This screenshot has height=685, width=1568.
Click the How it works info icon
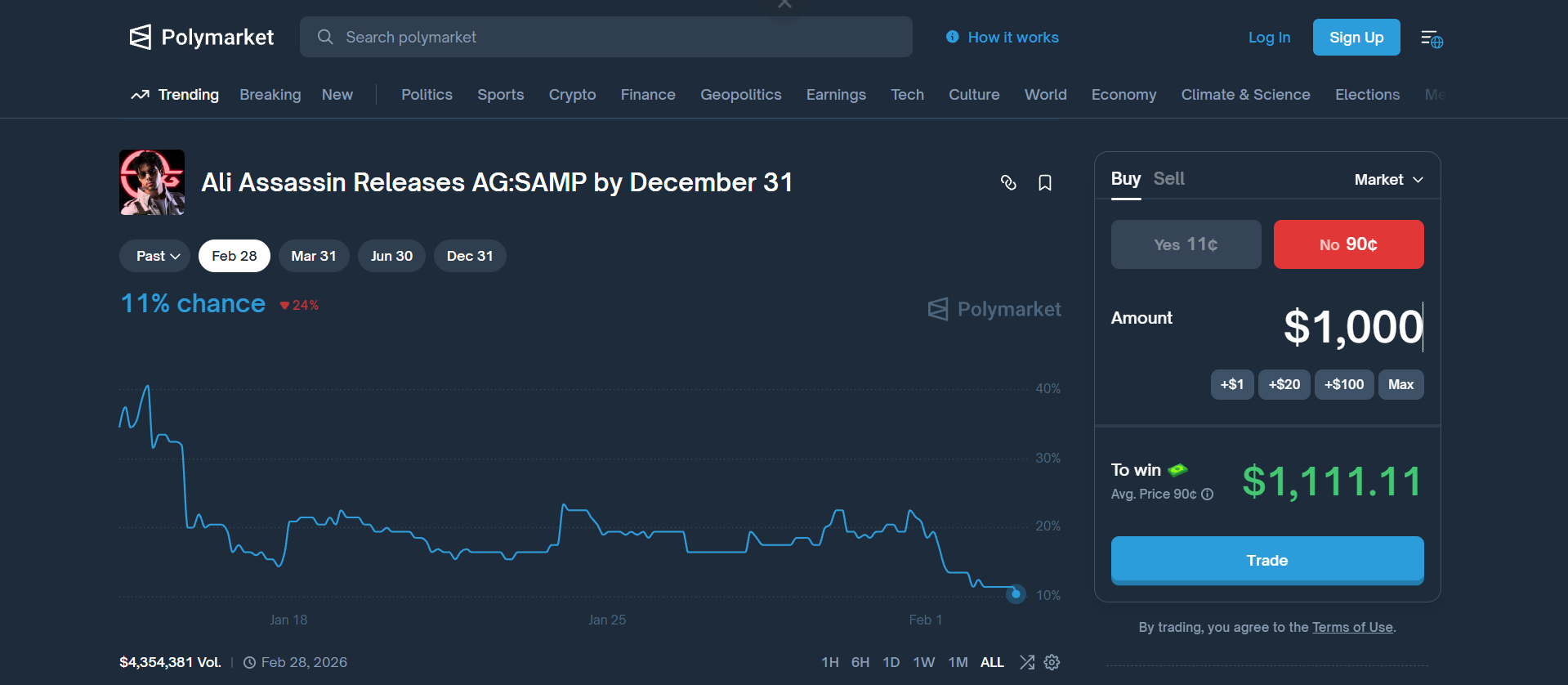tap(952, 37)
